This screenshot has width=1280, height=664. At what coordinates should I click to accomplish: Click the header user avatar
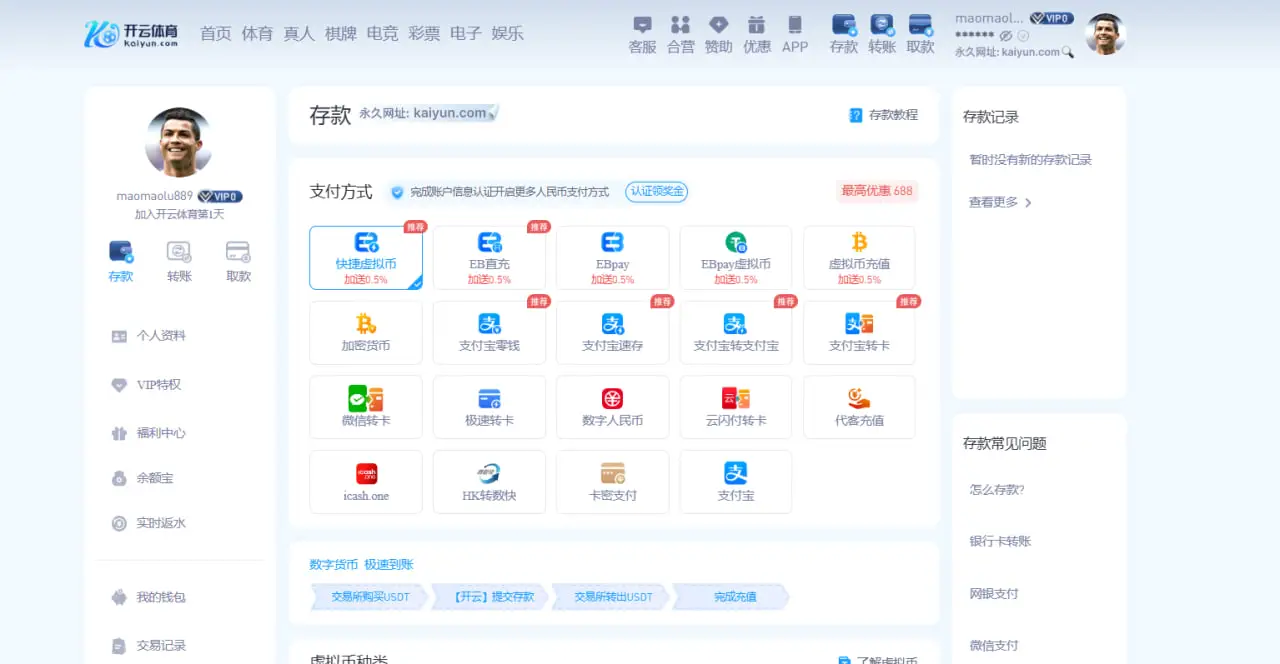coord(1105,34)
